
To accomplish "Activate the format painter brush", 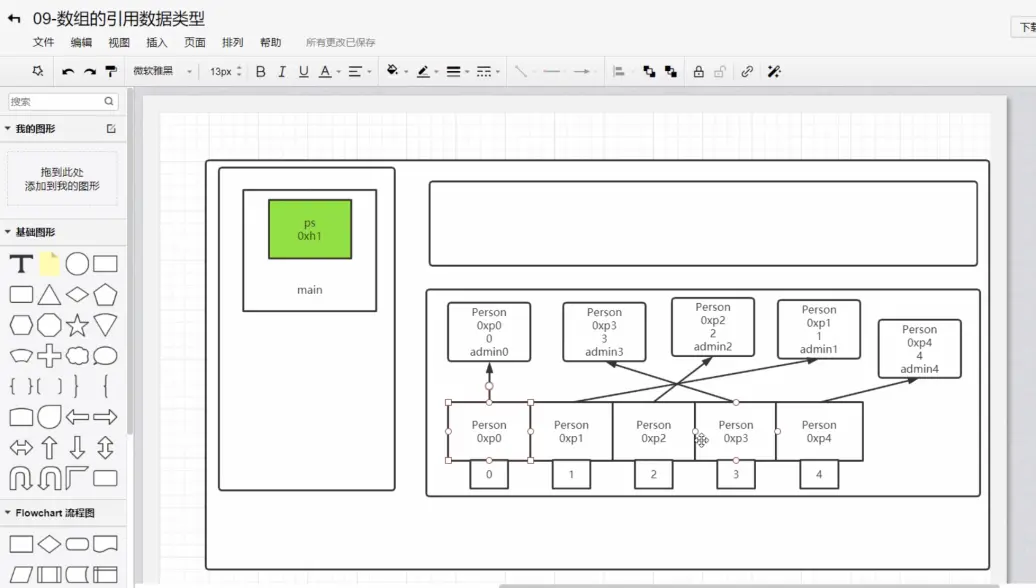I will click(x=111, y=71).
